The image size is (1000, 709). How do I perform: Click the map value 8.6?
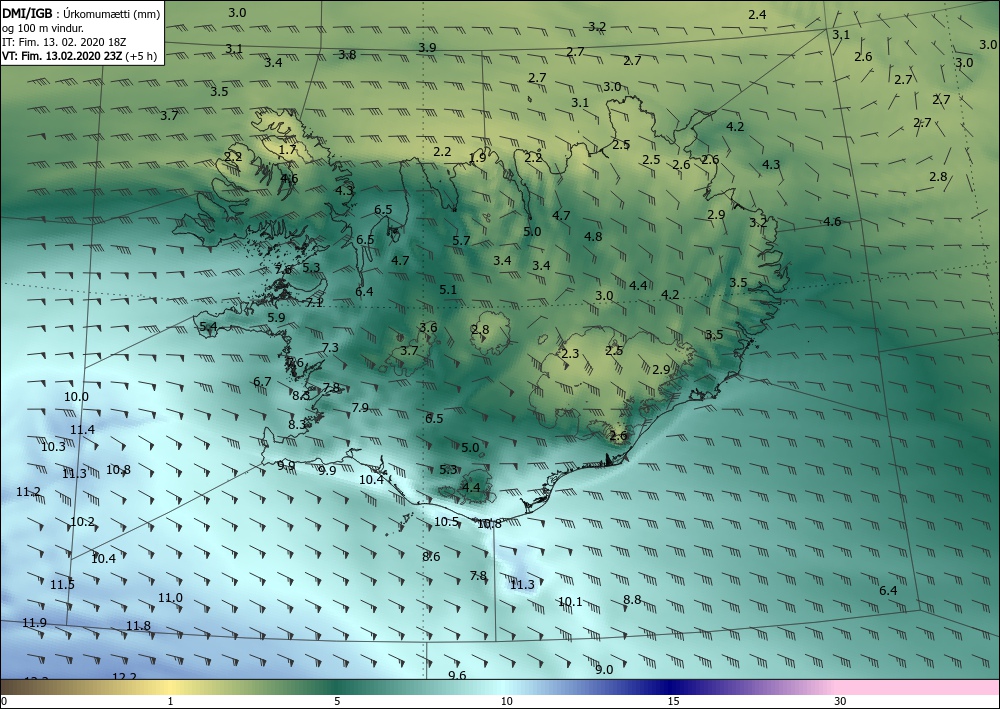[431, 557]
